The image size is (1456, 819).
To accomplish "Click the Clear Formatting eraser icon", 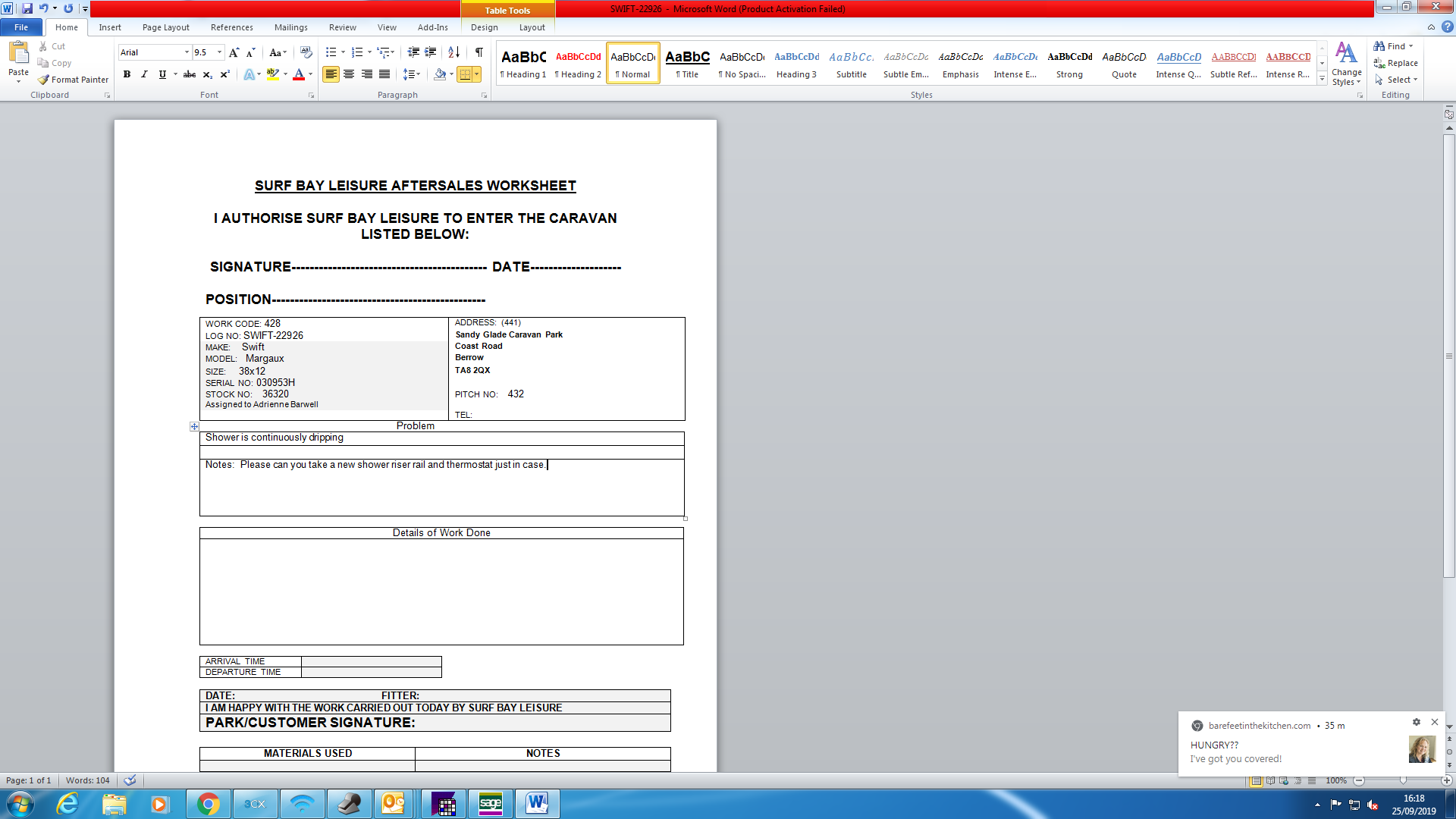I will pyautogui.click(x=306, y=52).
